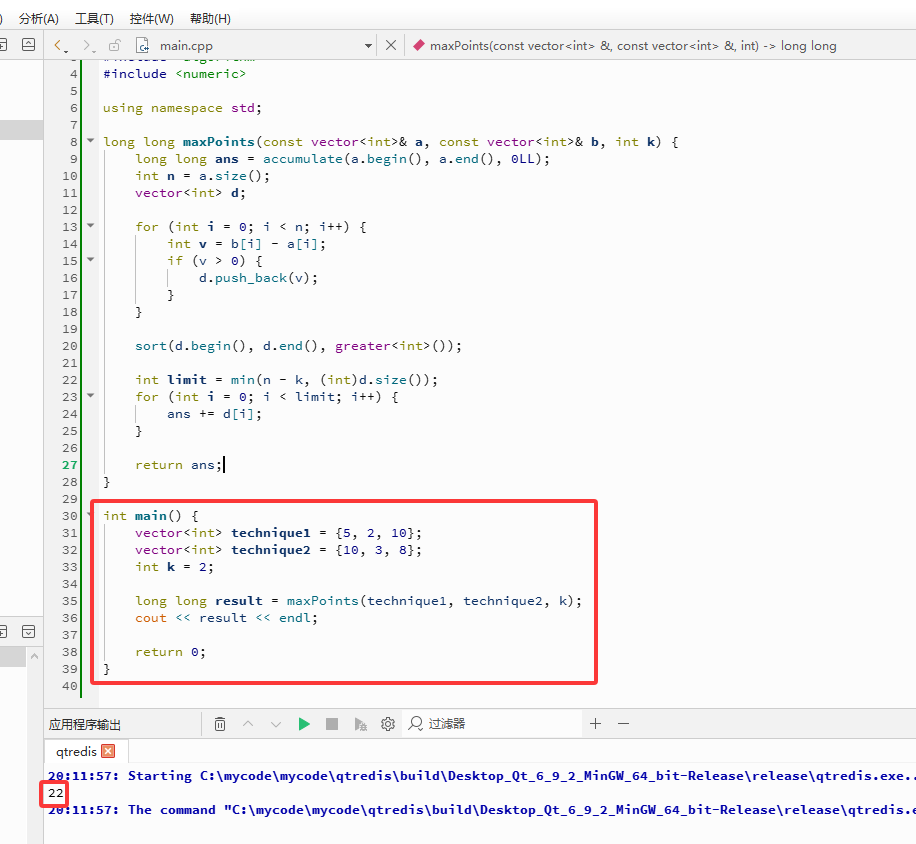Viewport: 916px width, 844px height.
Task: Click the 'return ans;' code line
Action: [x=179, y=465]
